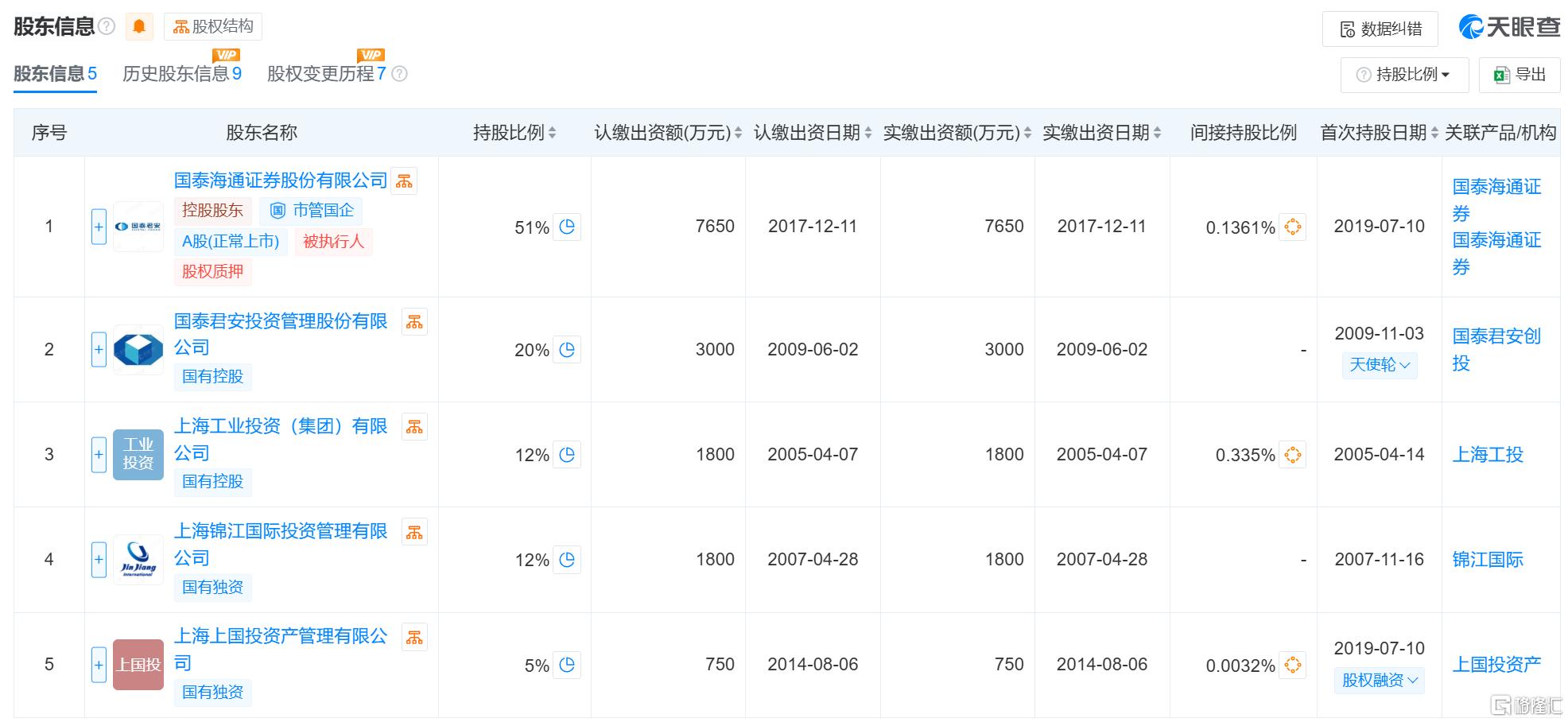Open 上海工投 related product link

click(1488, 455)
